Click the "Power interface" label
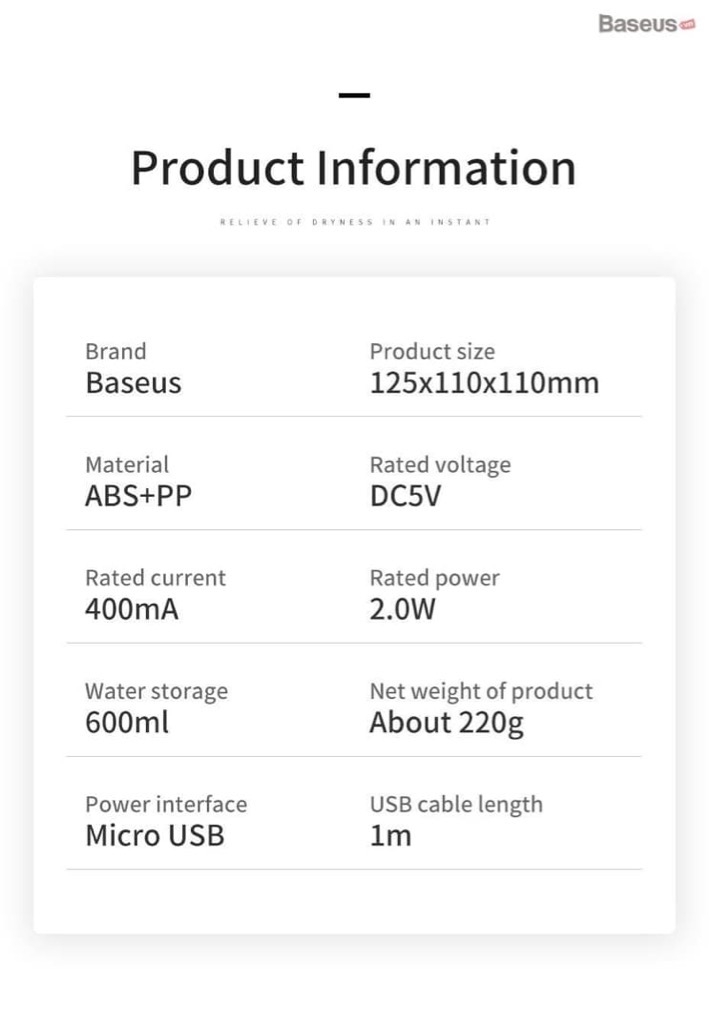 (x=166, y=804)
